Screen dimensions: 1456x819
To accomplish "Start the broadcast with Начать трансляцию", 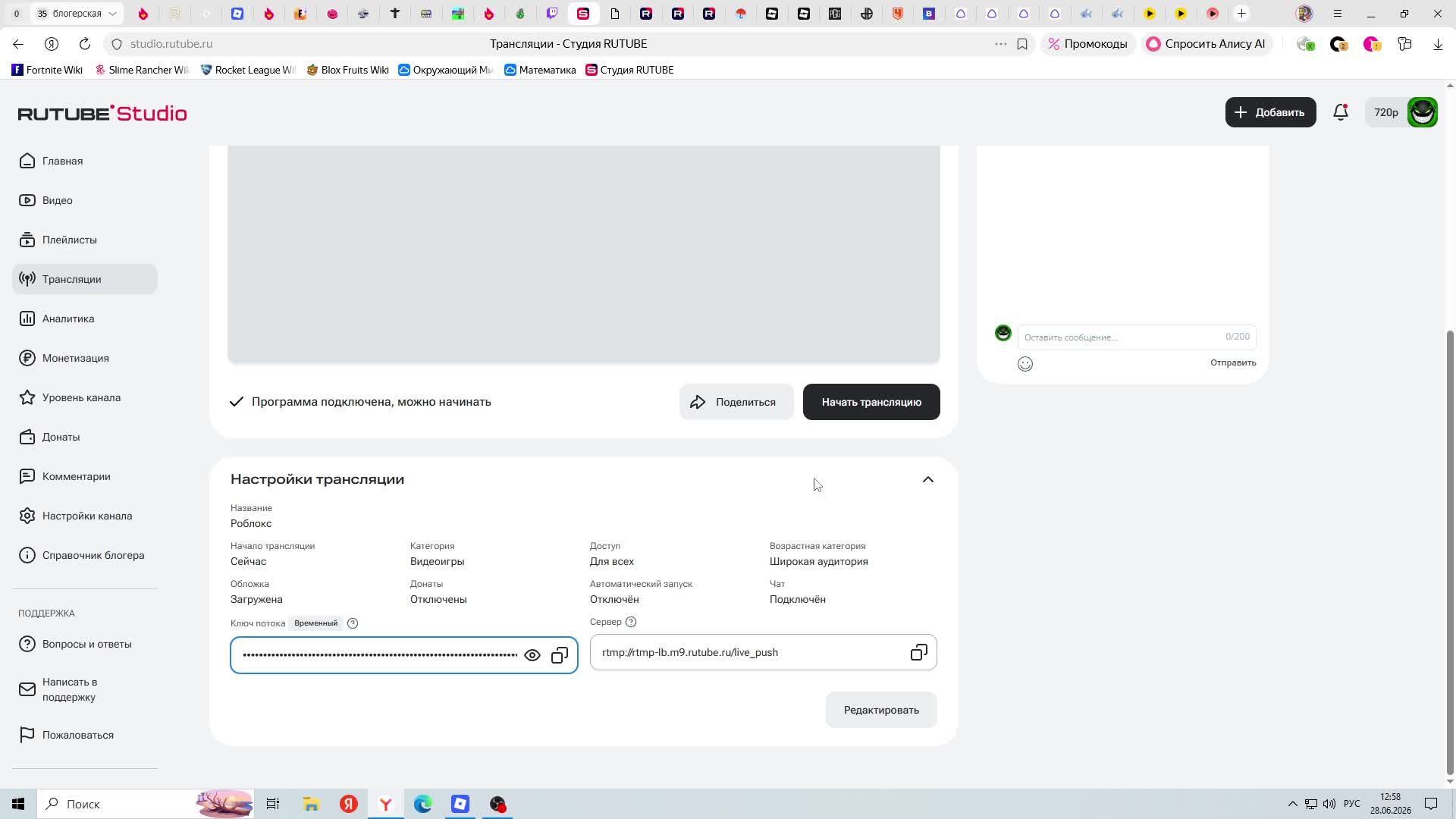I will click(x=871, y=402).
